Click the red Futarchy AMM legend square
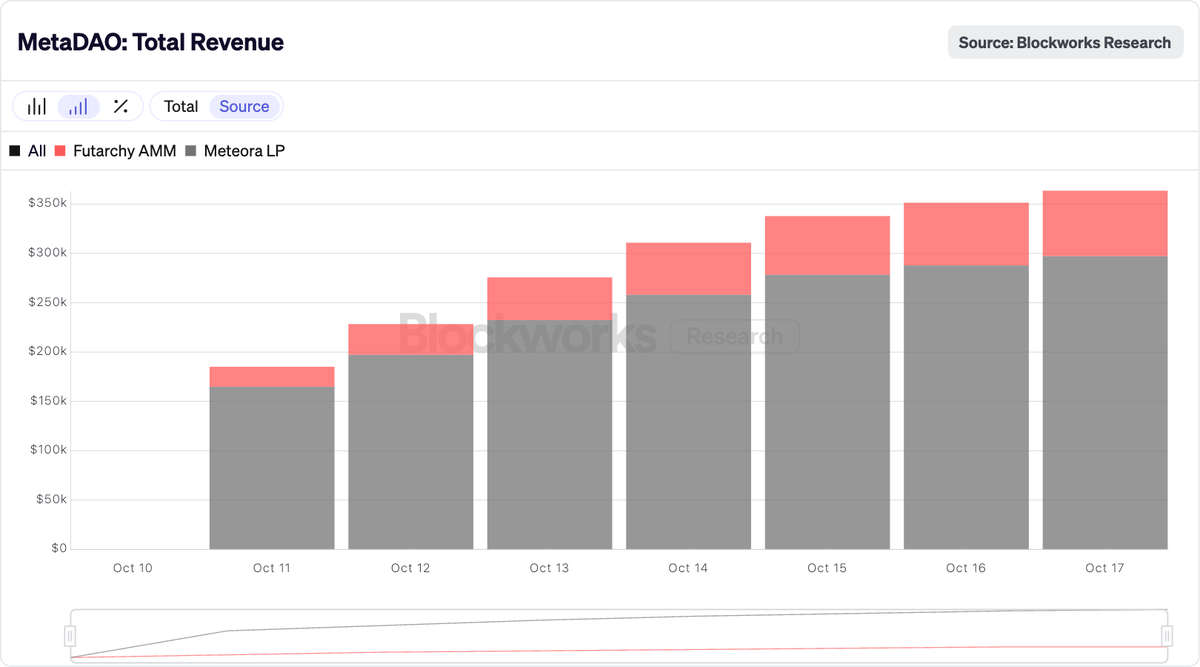The width and height of the screenshot is (1200, 667). (x=62, y=150)
